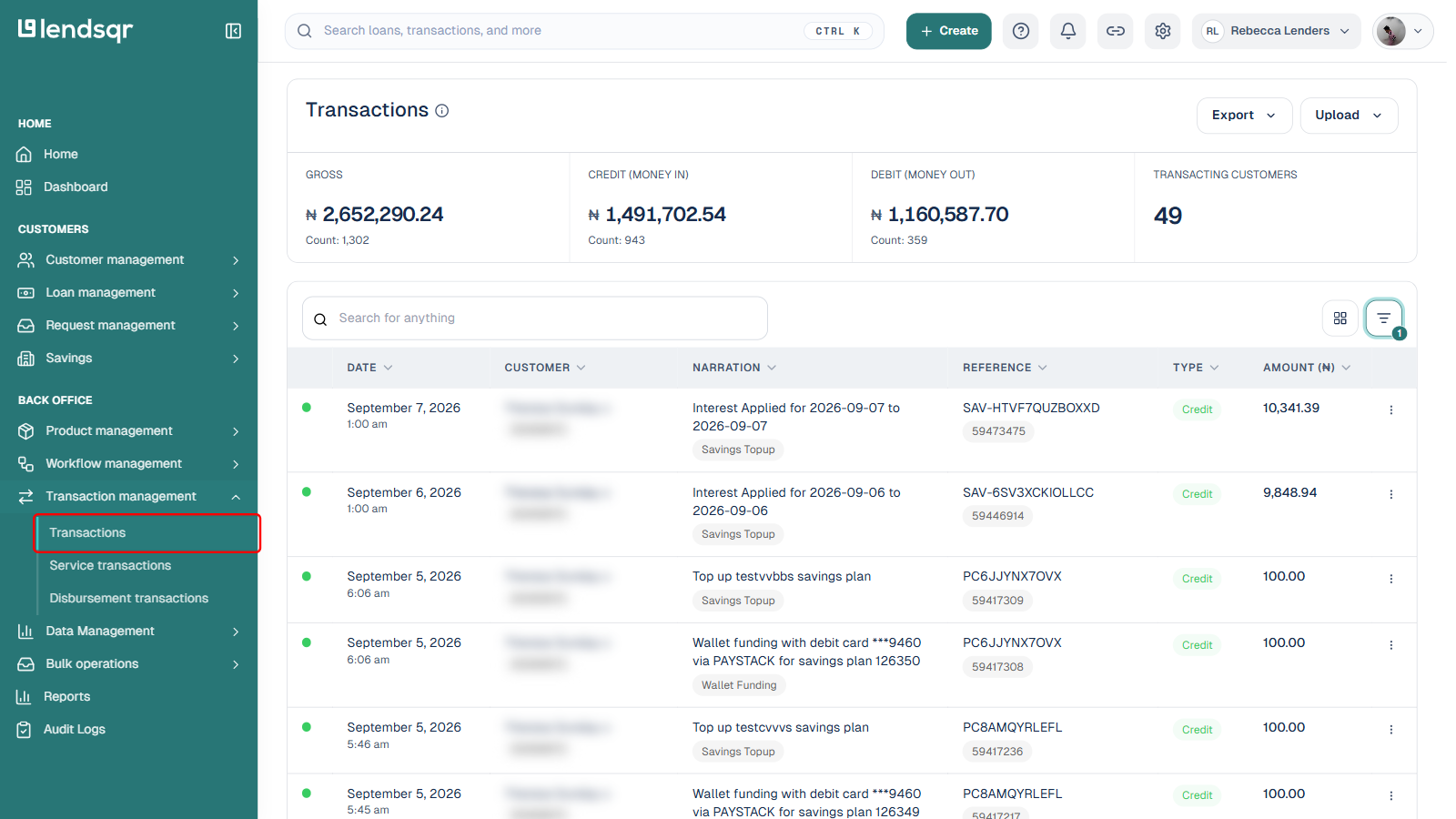Click the search magnifier in top search bar
Screen dimensions: 1456x819
[305, 31]
